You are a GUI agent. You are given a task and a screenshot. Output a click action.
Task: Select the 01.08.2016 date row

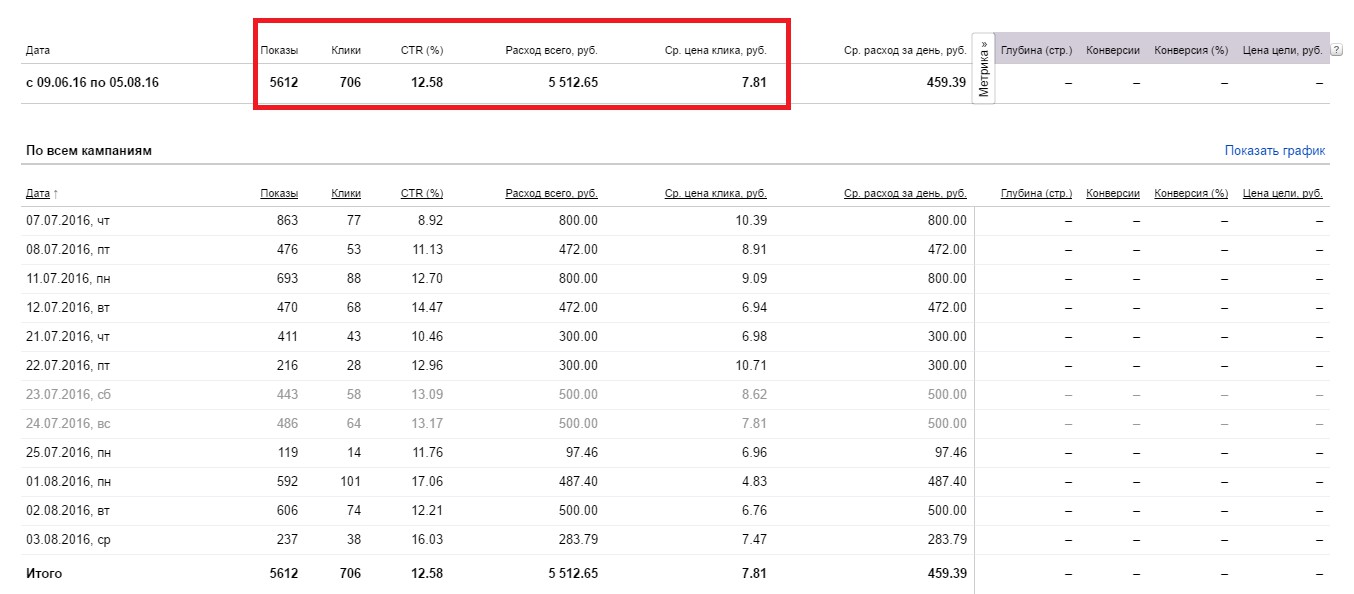pyautogui.click(x=677, y=482)
